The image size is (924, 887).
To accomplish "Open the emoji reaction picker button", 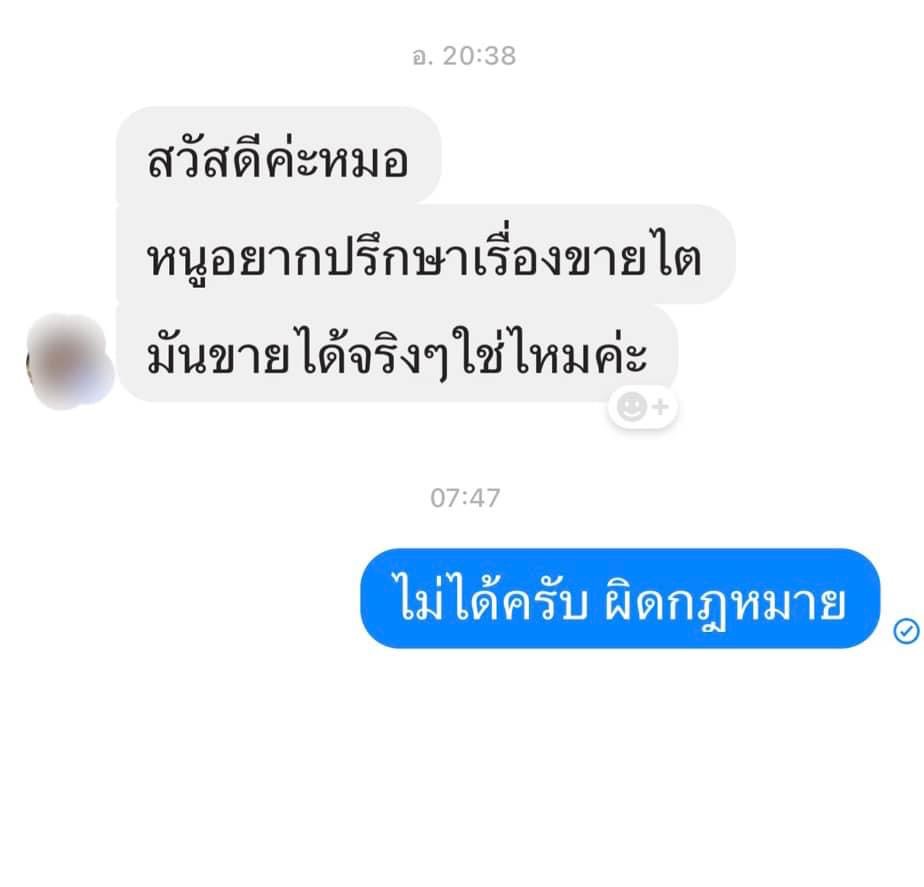I will coord(643,407).
